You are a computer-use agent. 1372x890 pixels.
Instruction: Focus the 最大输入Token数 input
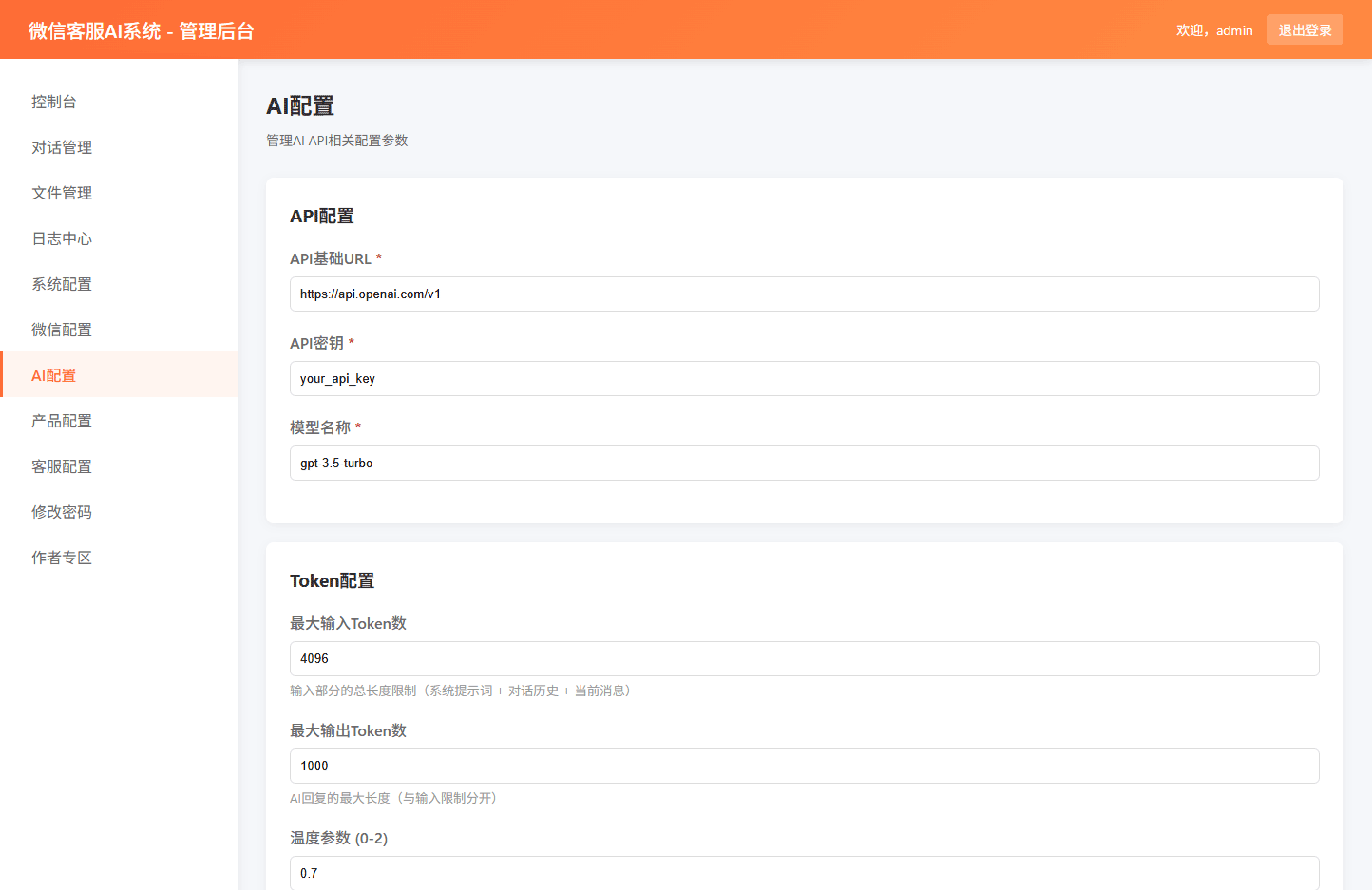pyautogui.click(x=804, y=658)
